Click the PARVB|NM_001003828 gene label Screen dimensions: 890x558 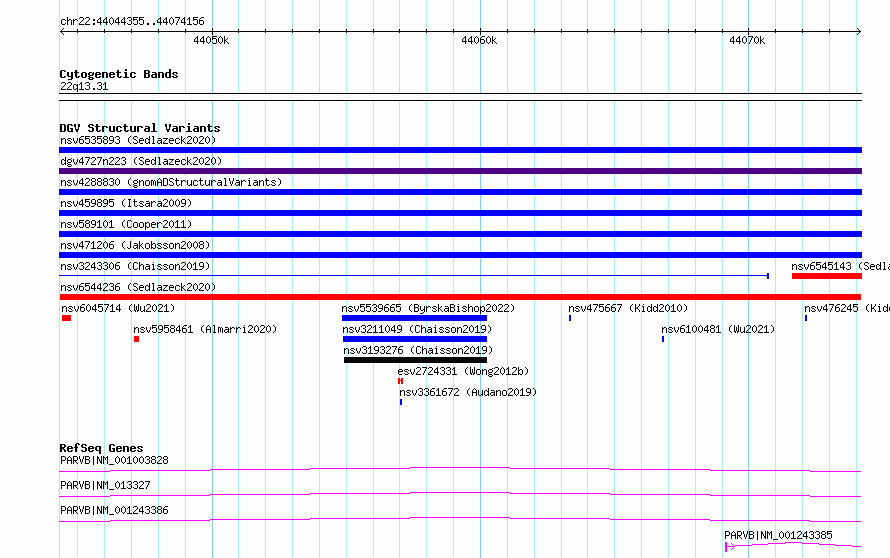click(x=114, y=460)
